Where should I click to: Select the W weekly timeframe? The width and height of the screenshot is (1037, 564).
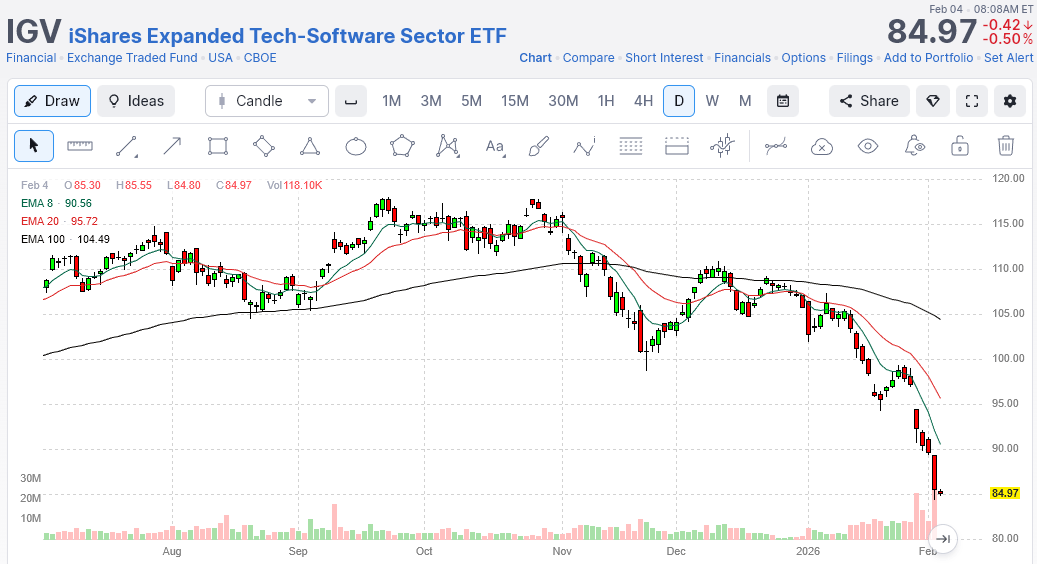(712, 101)
